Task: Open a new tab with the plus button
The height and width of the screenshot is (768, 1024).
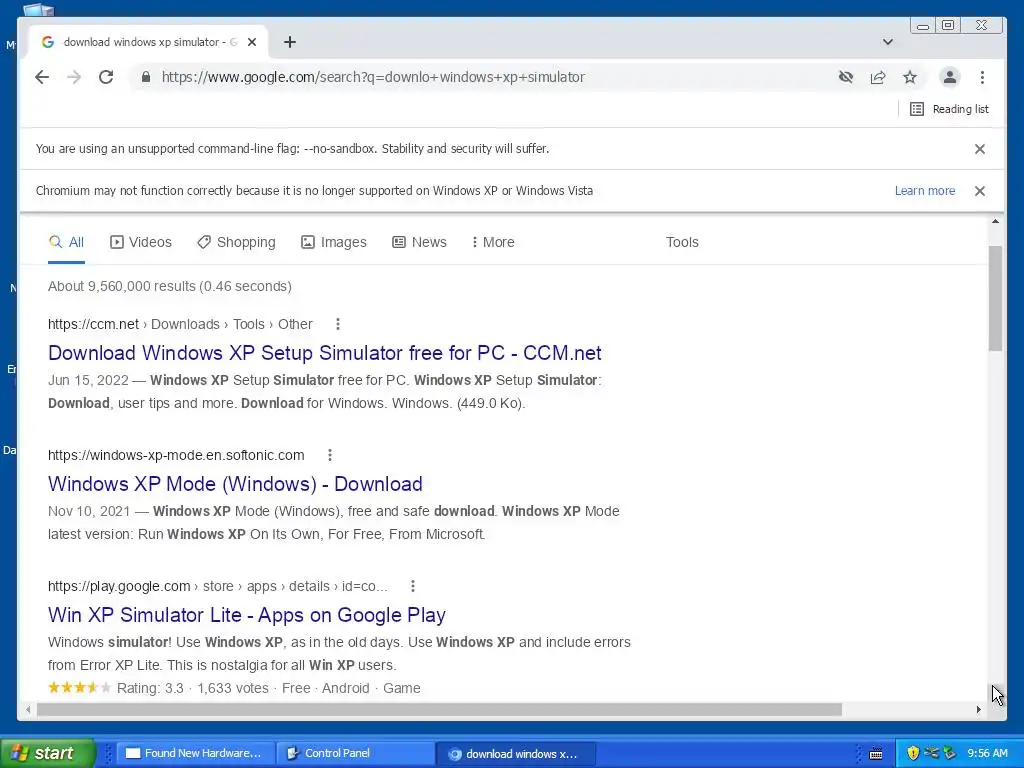Action: pos(290,42)
